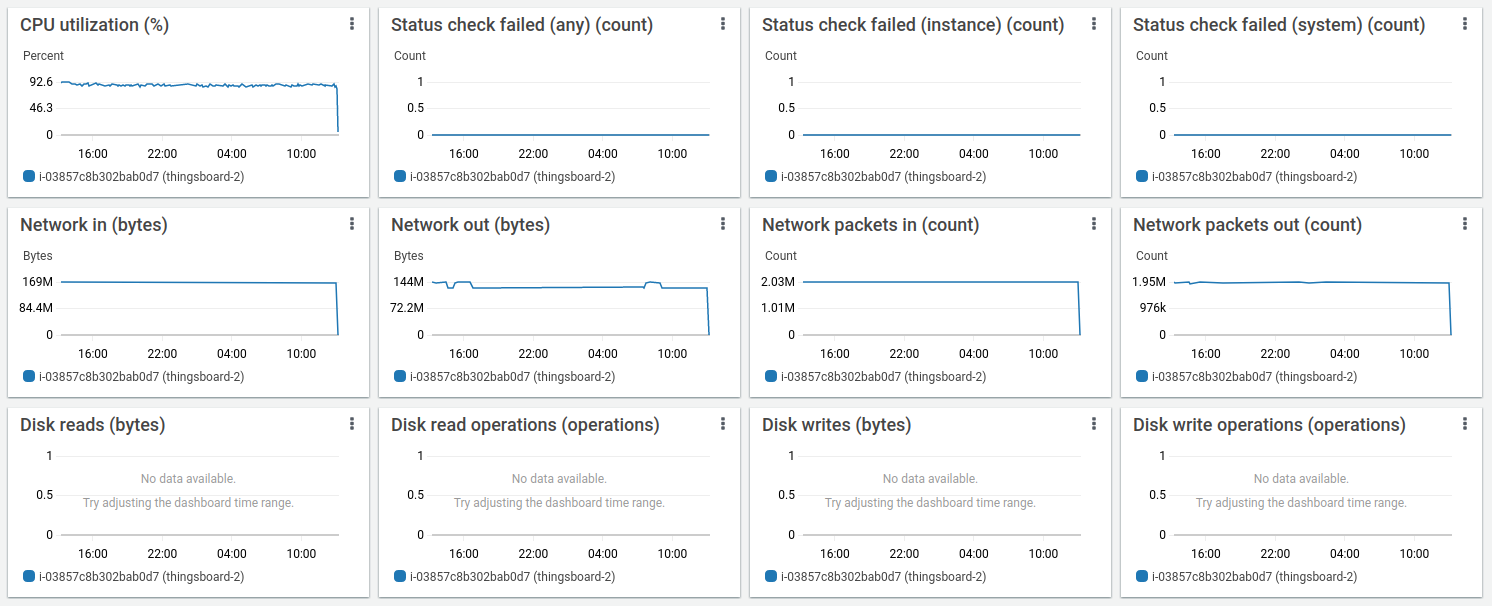Image resolution: width=1492 pixels, height=606 pixels.
Task: Open Network out widget three-dot menu
Action: tap(723, 224)
